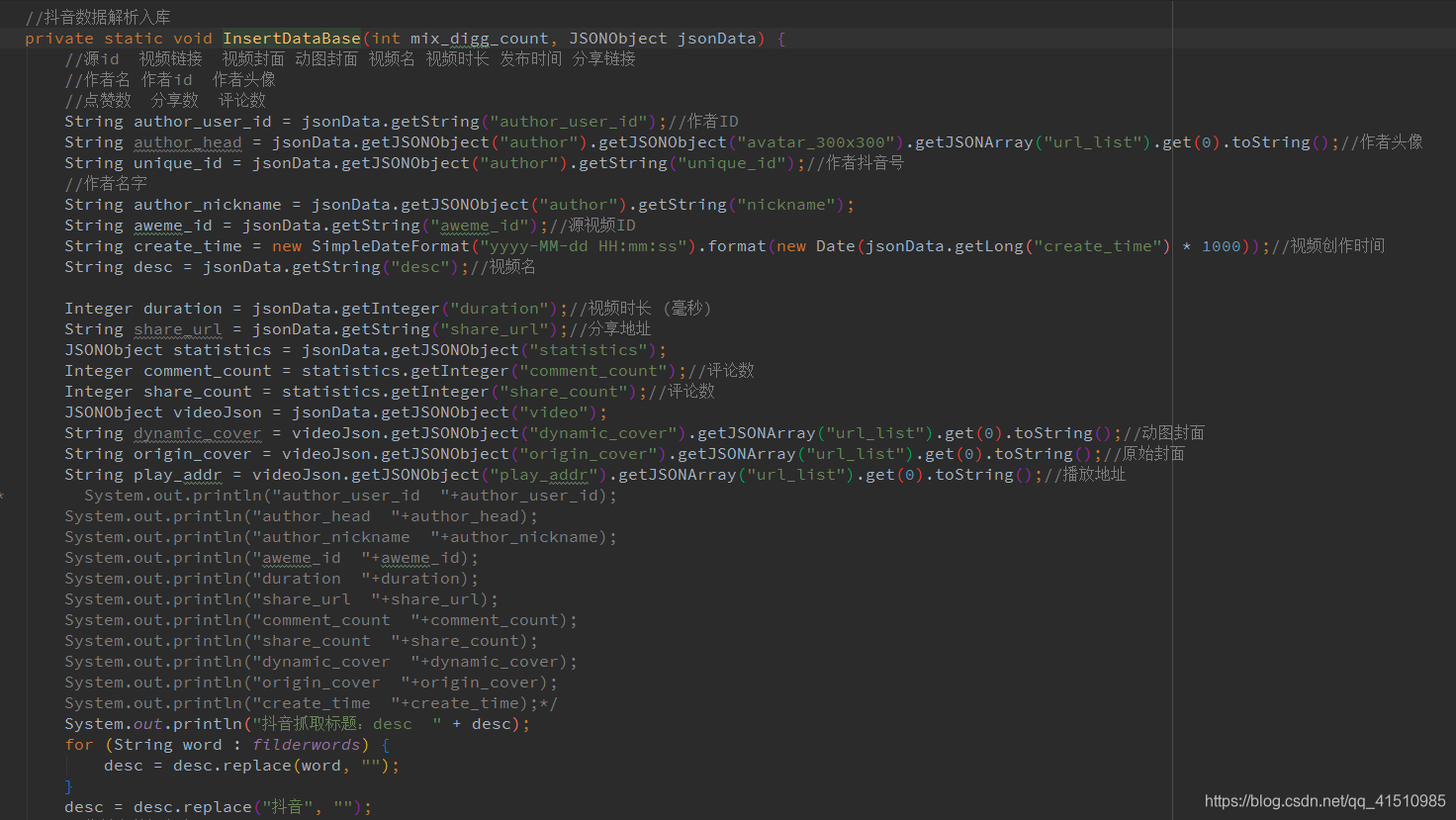Image resolution: width=1456 pixels, height=820 pixels.
Task: Click the InsertDataBase method name
Action: [x=292, y=39]
